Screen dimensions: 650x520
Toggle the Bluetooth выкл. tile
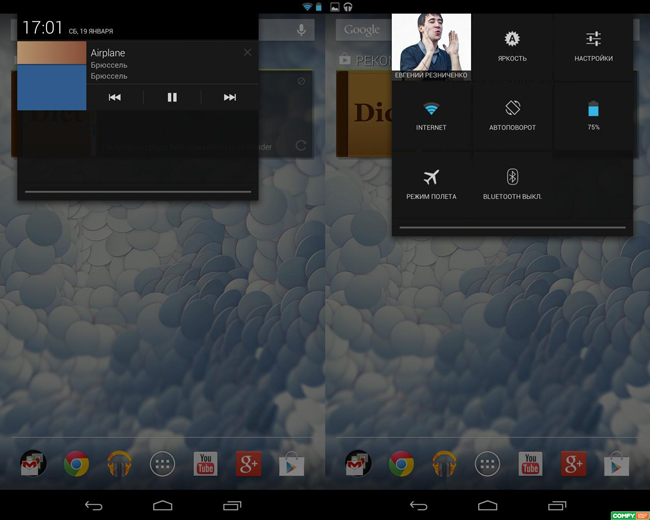[512, 185]
